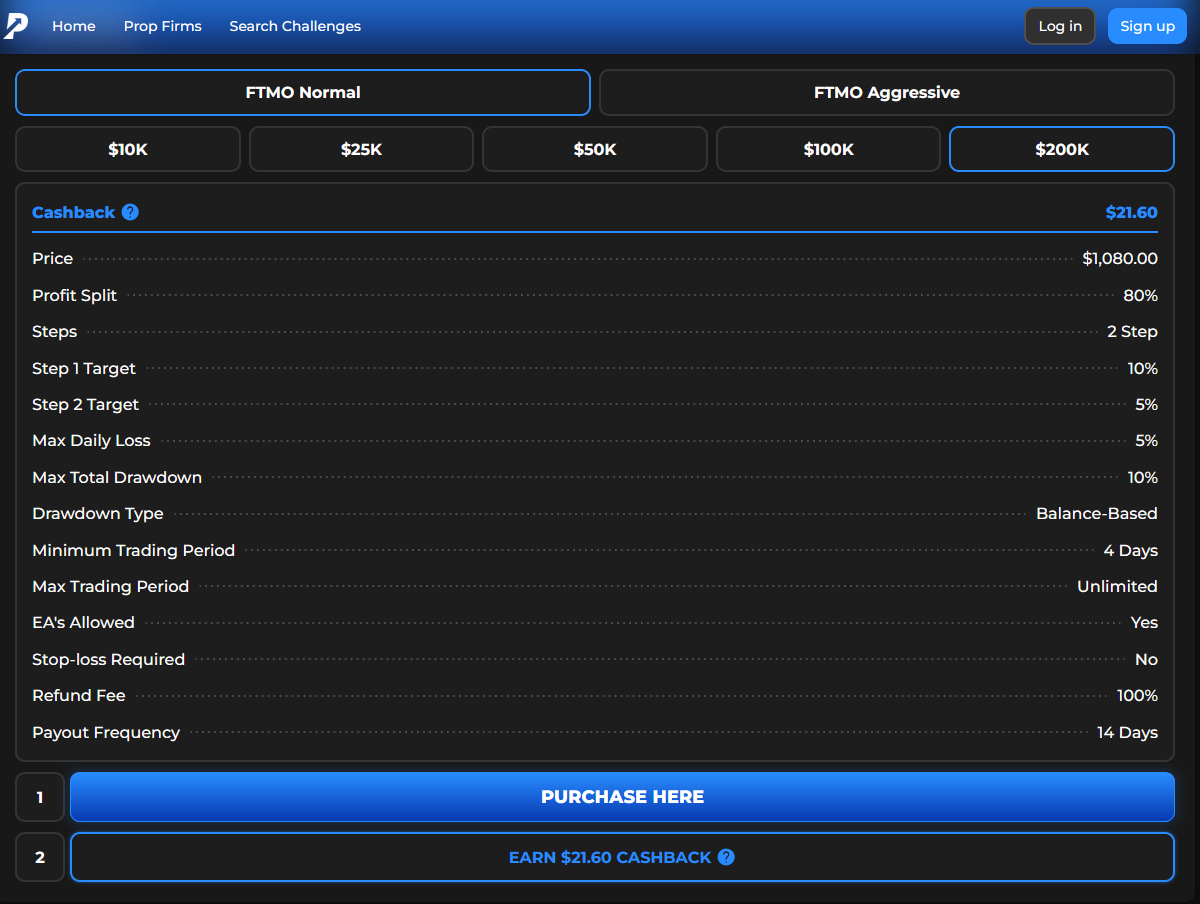Click step number 1 box
Screen dimensions: 1200x904
pos(40,797)
